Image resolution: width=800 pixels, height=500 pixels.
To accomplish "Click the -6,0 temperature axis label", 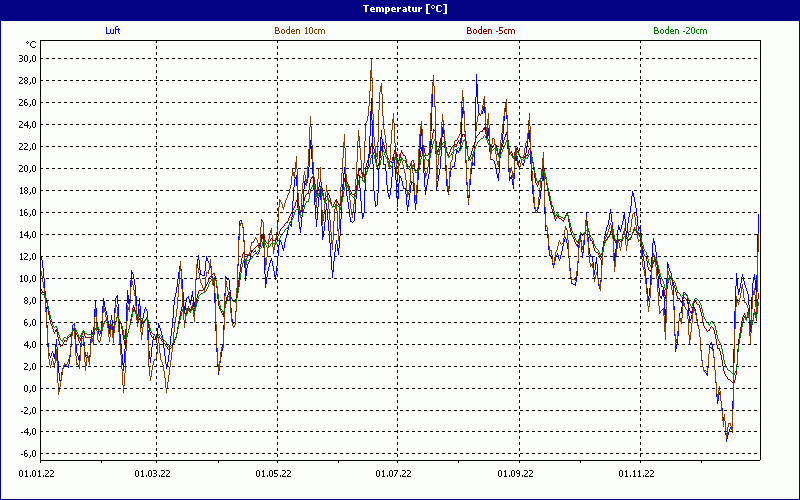I will pos(27,454).
